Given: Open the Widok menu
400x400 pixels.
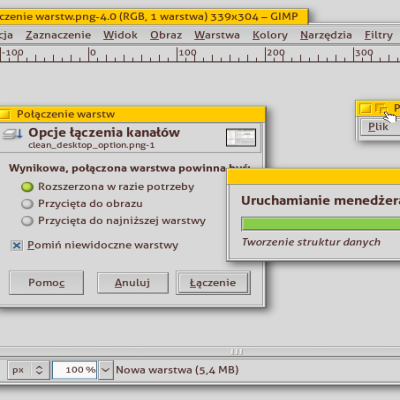Looking at the screenshot, I should coord(120,35).
